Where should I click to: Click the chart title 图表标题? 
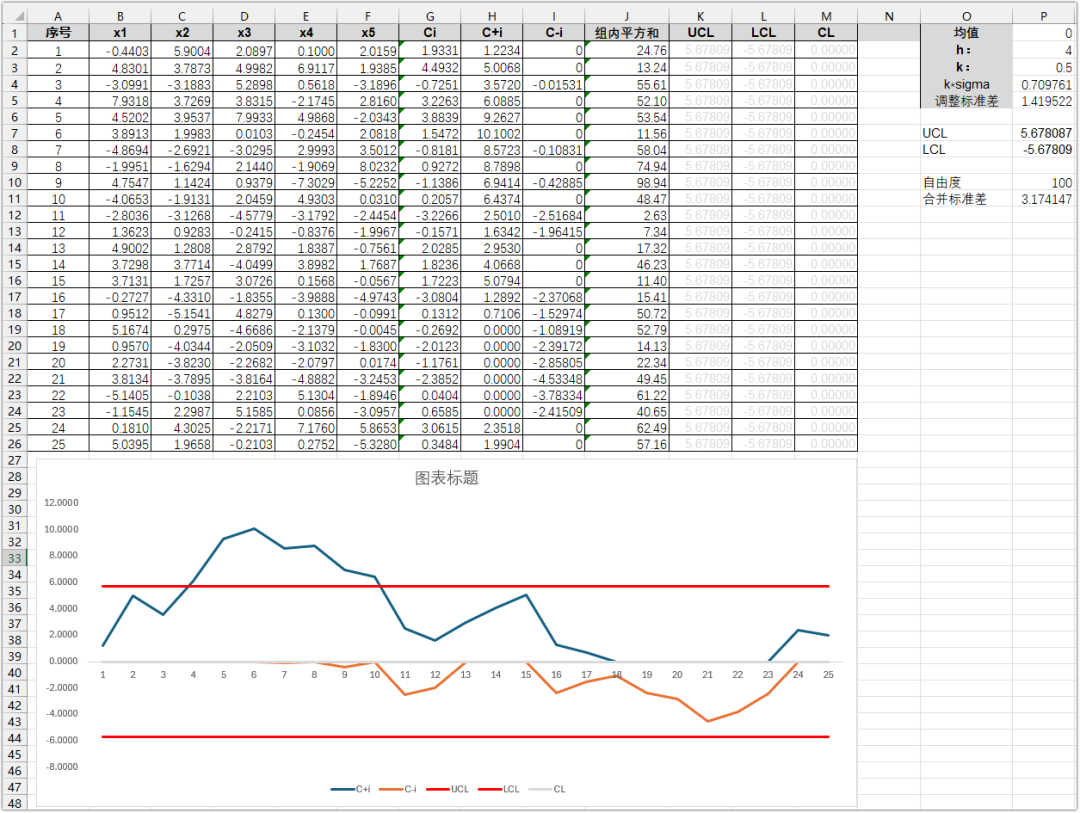[446, 477]
